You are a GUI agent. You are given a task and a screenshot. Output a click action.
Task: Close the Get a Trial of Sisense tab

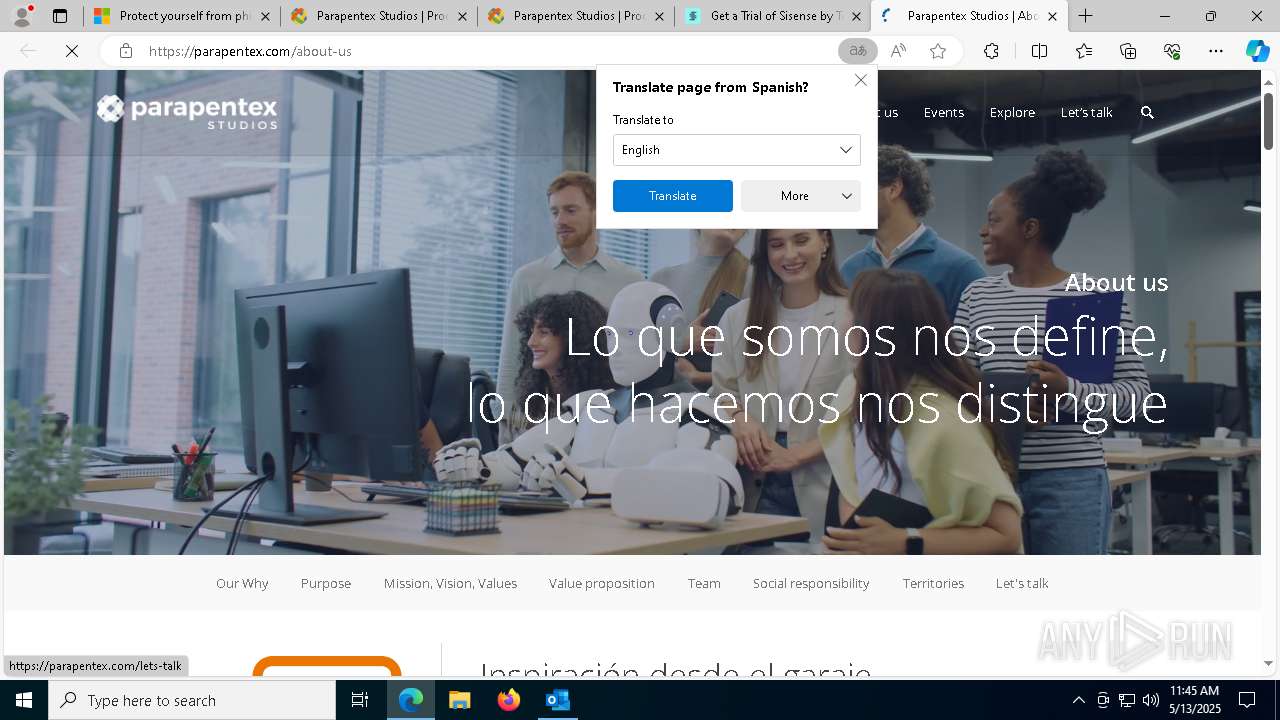pyautogui.click(x=855, y=16)
